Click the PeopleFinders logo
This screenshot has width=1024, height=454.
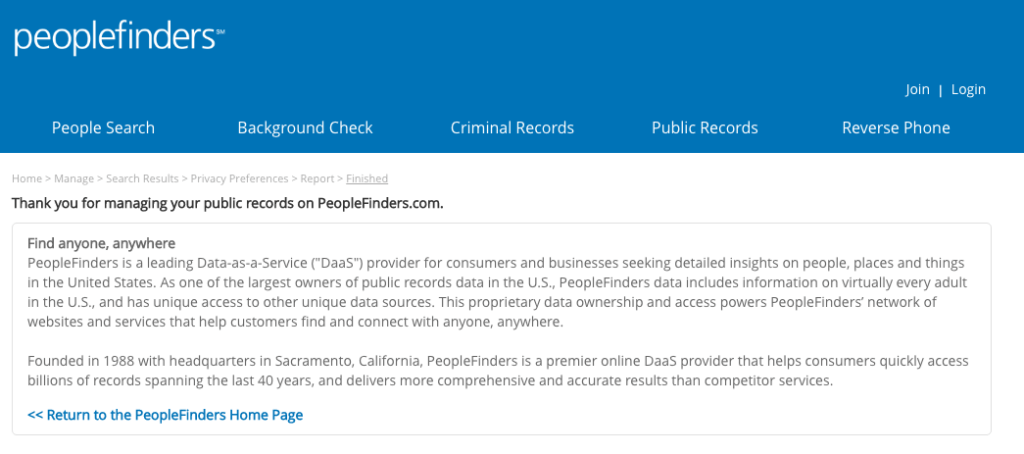pos(118,37)
